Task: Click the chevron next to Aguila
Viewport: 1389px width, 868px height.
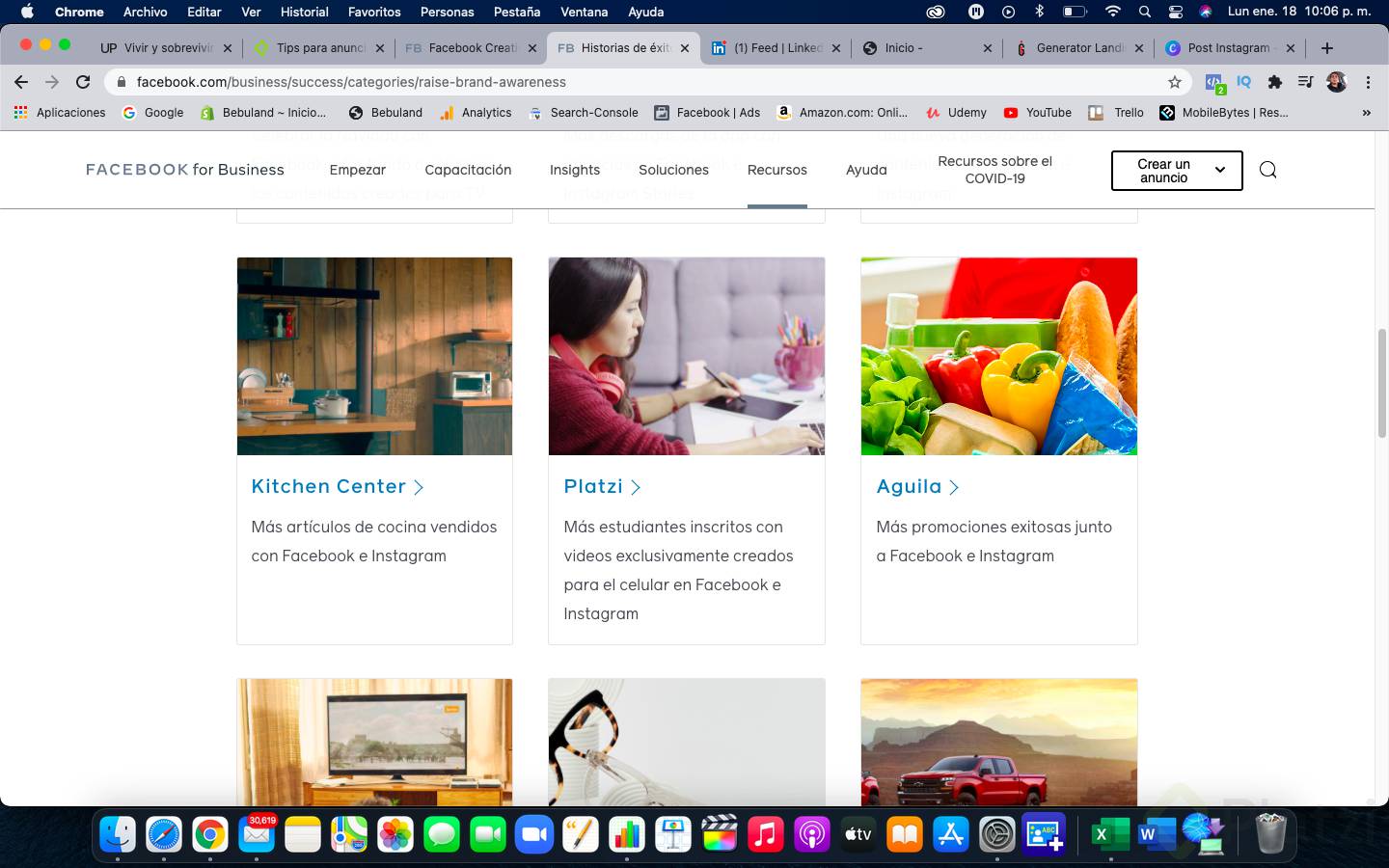Action: point(954,488)
